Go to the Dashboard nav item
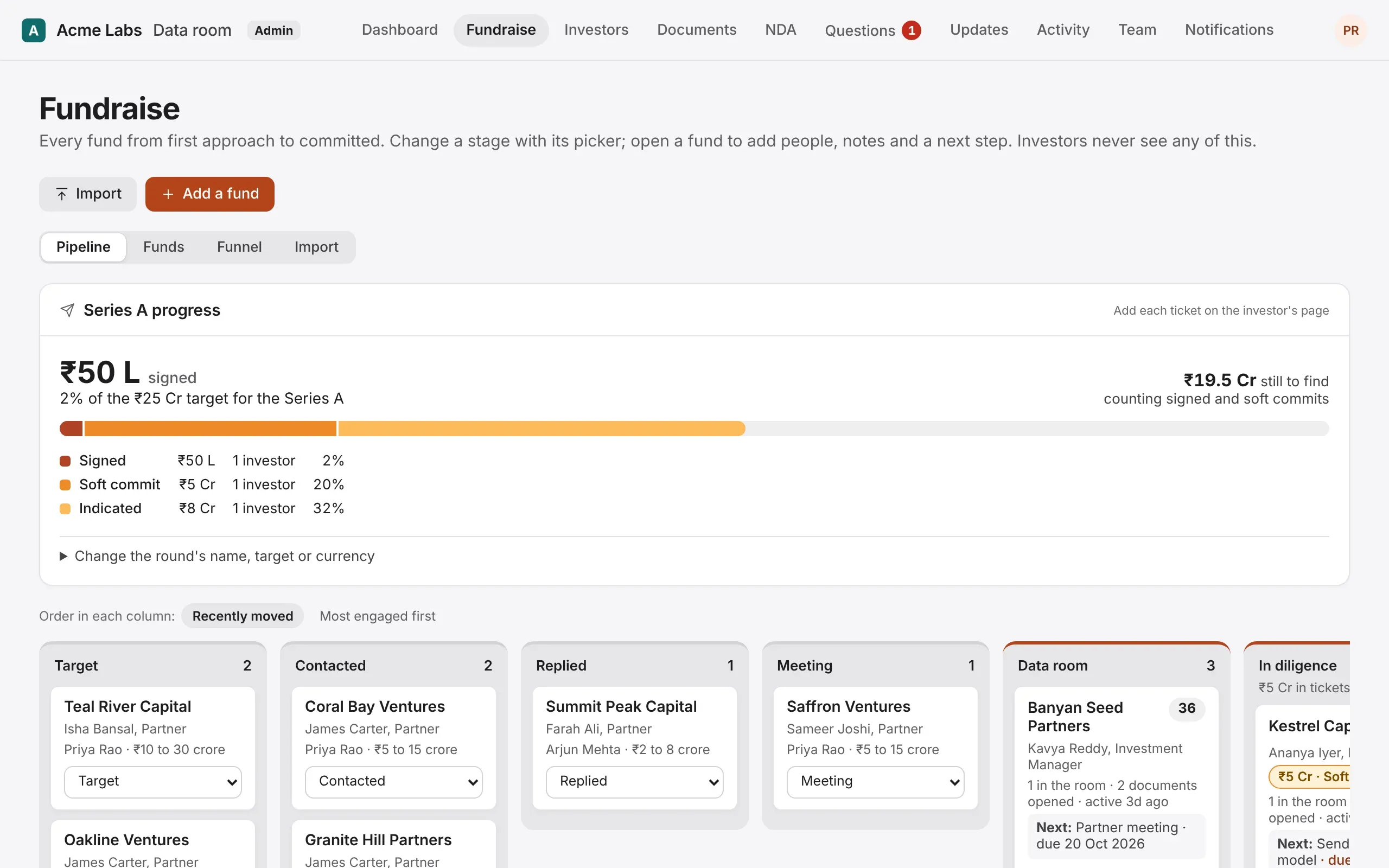 [x=399, y=30]
